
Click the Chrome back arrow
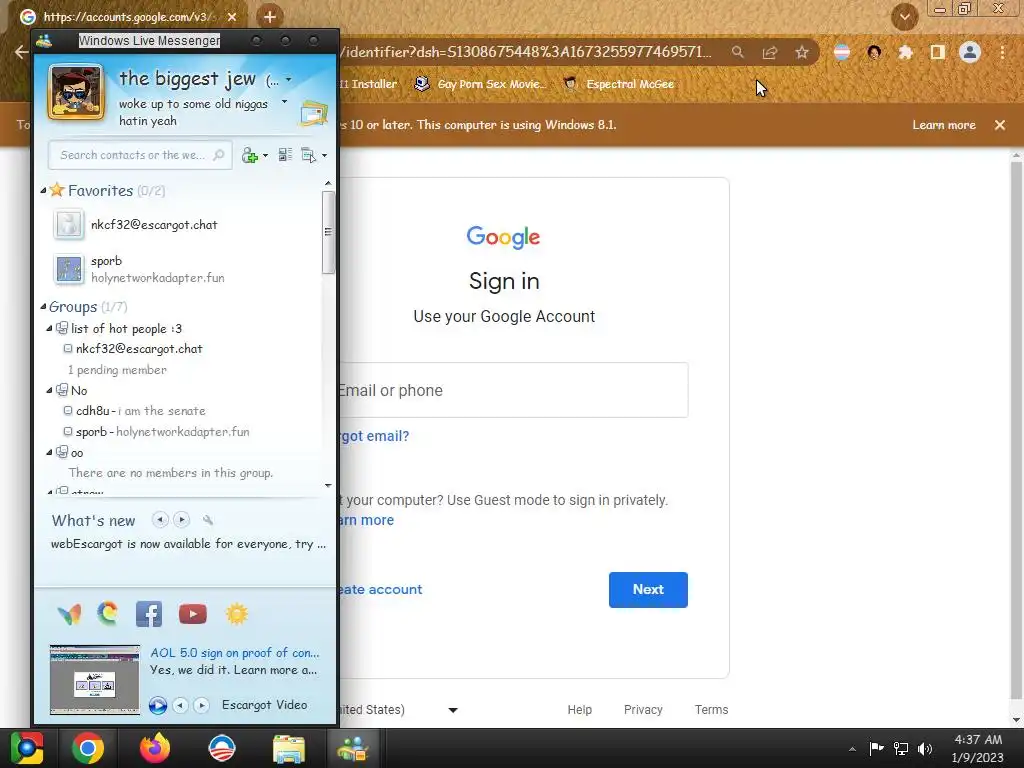[x=21, y=52]
